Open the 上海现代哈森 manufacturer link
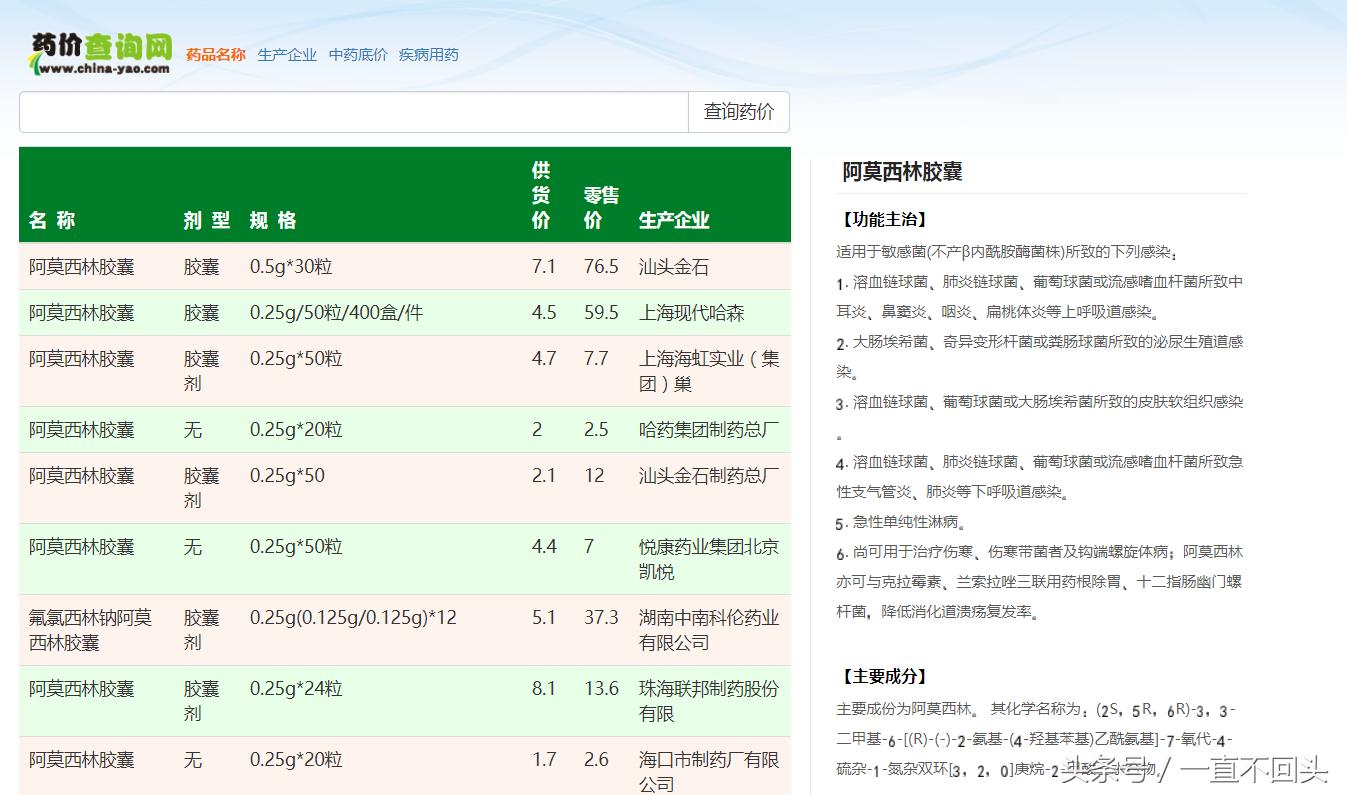 point(691,312)
